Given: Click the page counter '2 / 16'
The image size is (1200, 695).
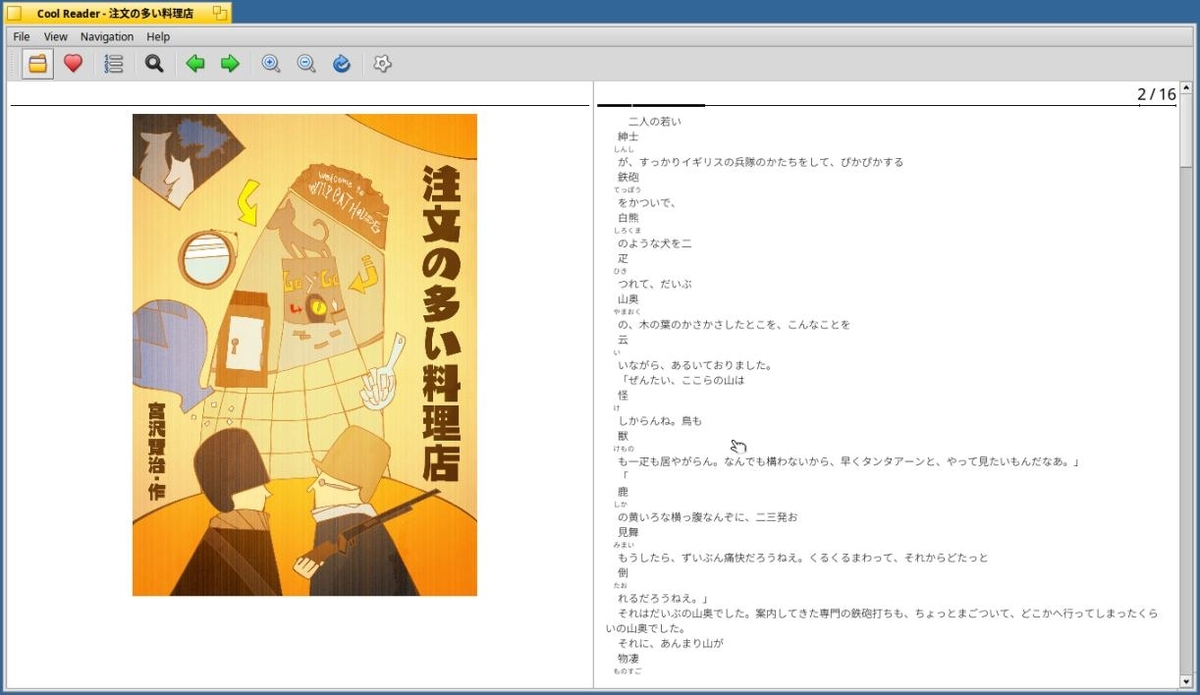Looking at the screenshot, I should (1157, 94).
